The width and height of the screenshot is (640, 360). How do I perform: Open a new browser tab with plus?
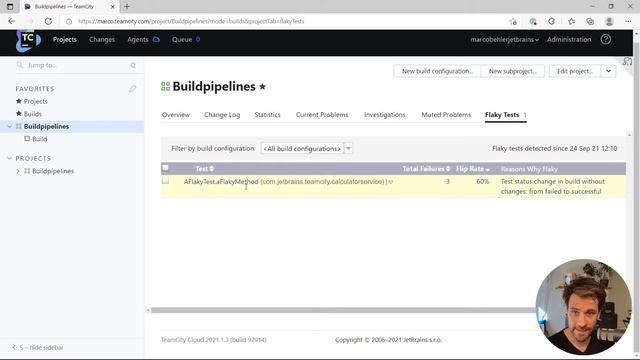point(127,7)
